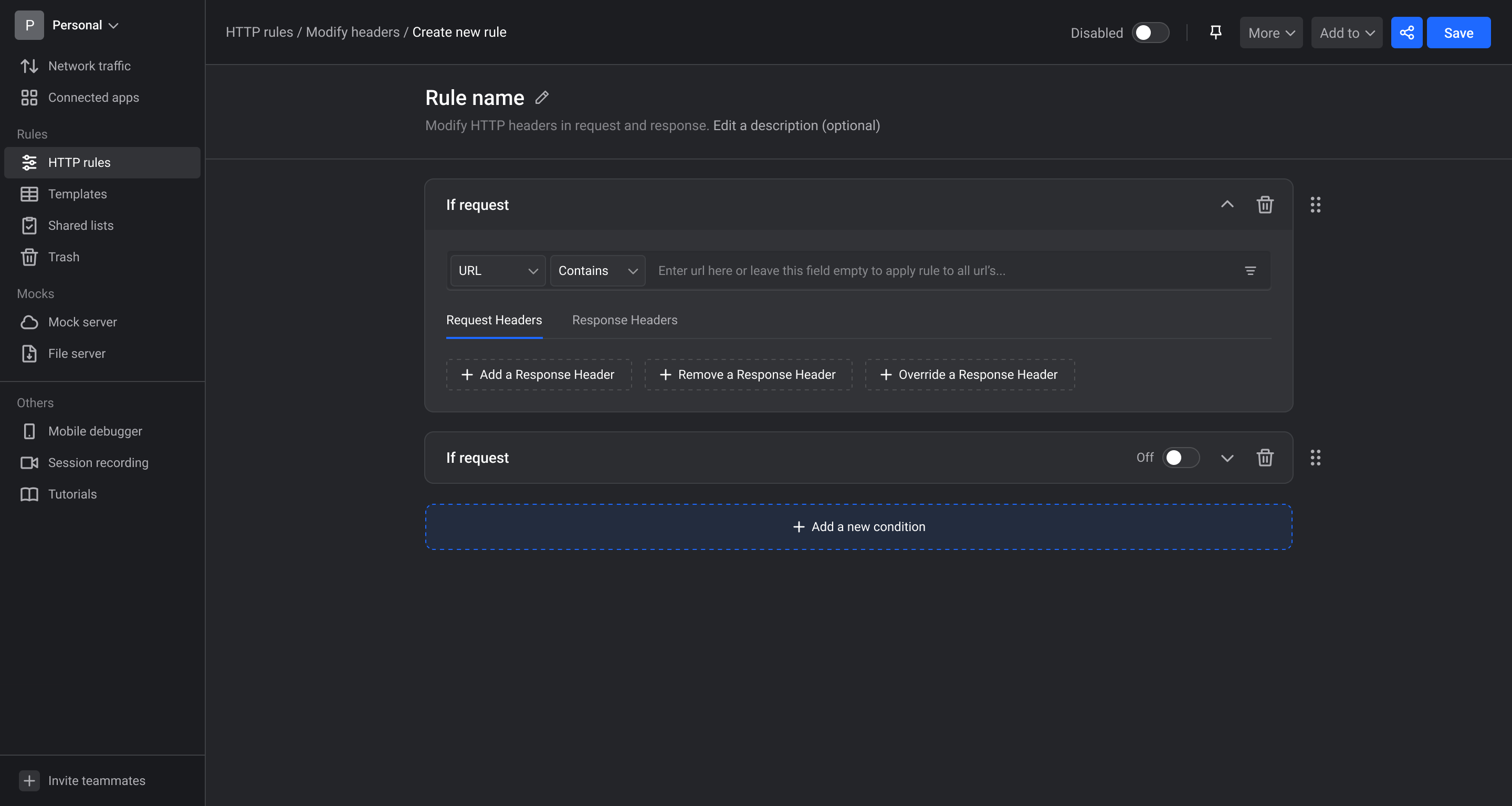Click the Personal workspace avatar P
This screenshot has width=1512, height=806.
coord(29,25)
